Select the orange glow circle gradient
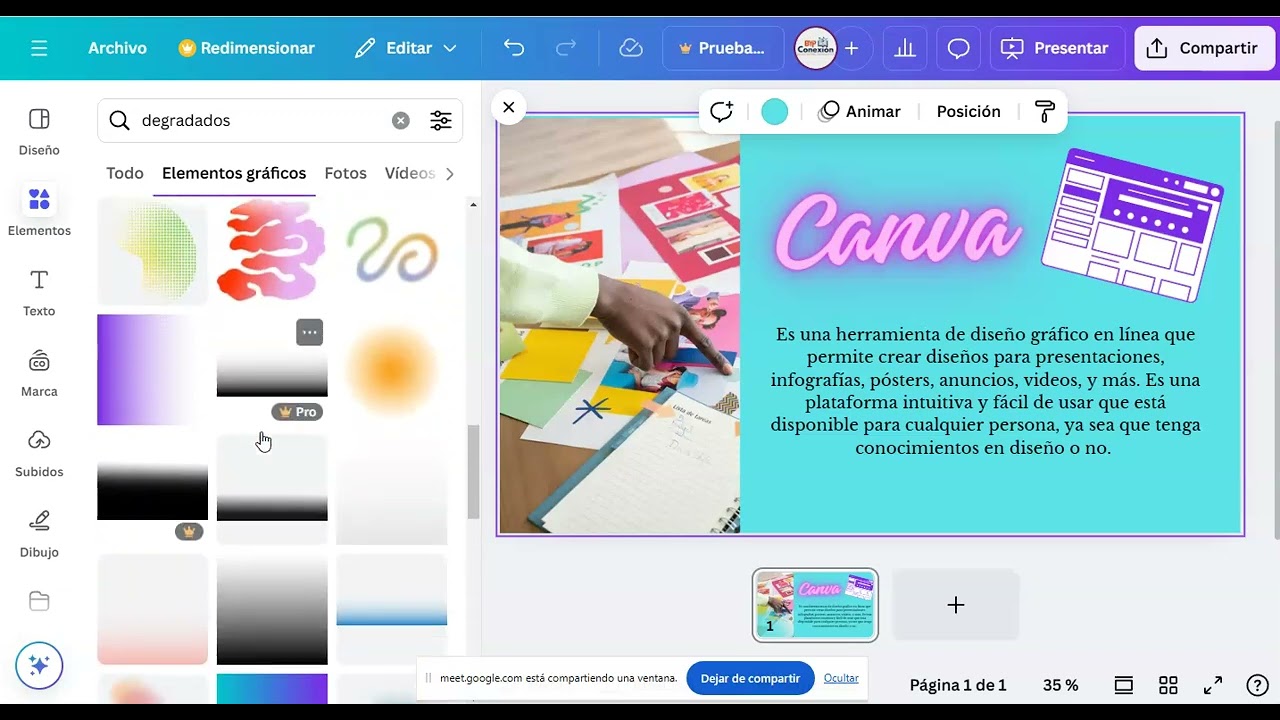Viewport: 1280px width, 720px height. coord(391,370)
